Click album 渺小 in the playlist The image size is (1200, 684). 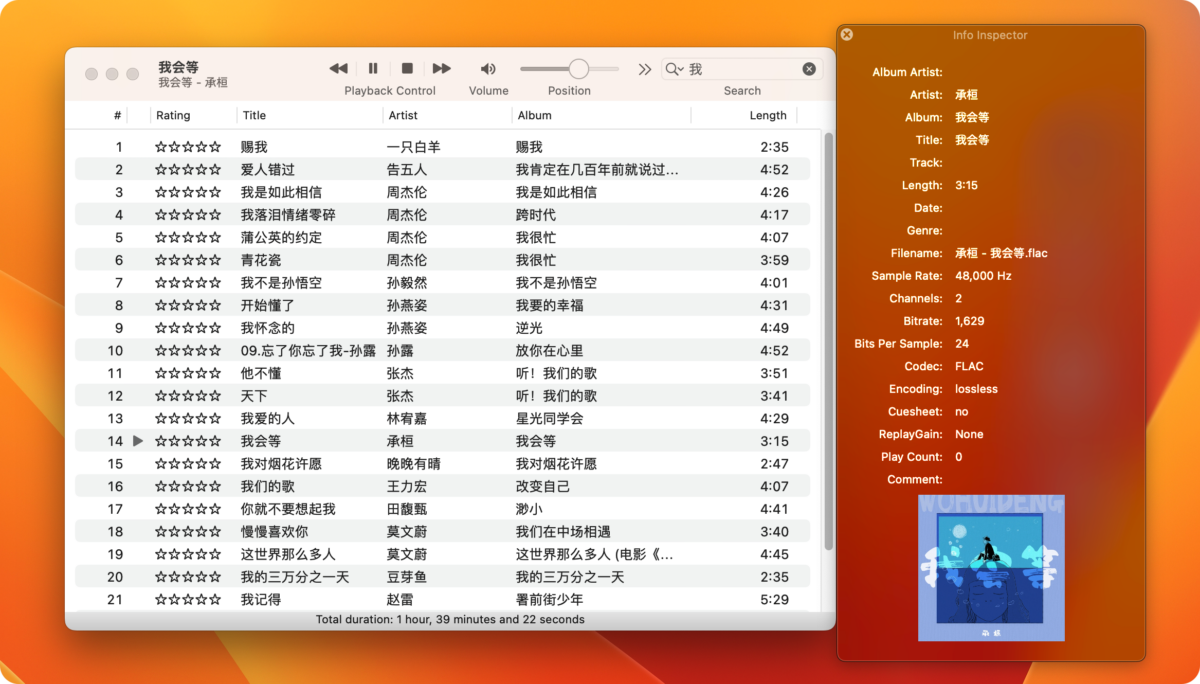[x=529, y=509]
